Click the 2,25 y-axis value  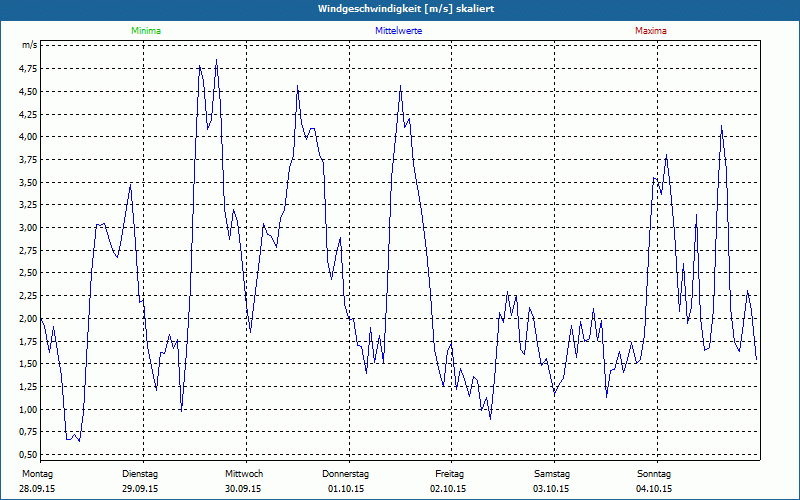click(29, 296)
